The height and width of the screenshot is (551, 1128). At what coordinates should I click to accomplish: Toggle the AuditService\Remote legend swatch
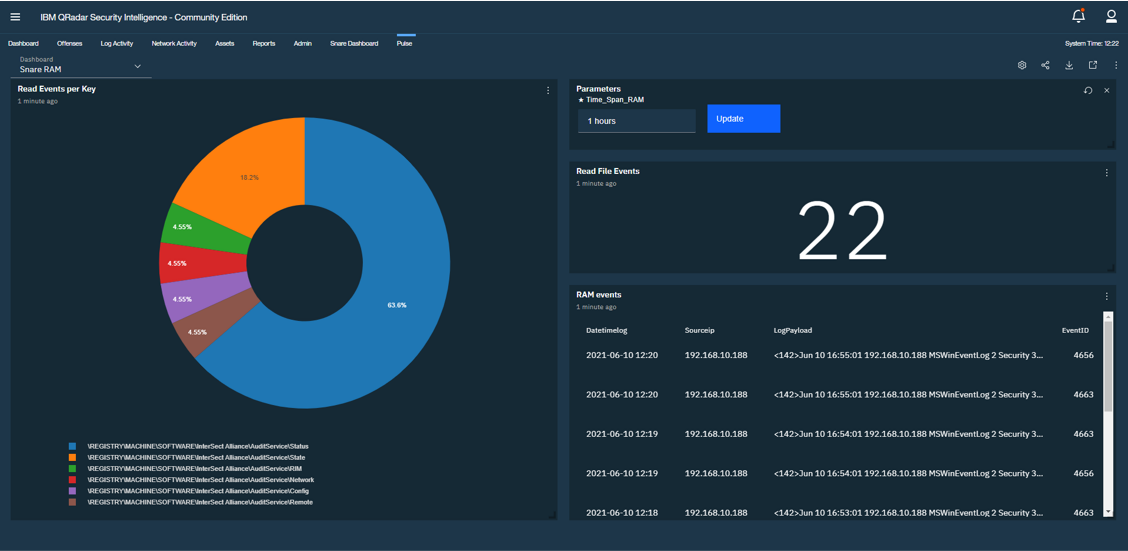tap(71, 502)
